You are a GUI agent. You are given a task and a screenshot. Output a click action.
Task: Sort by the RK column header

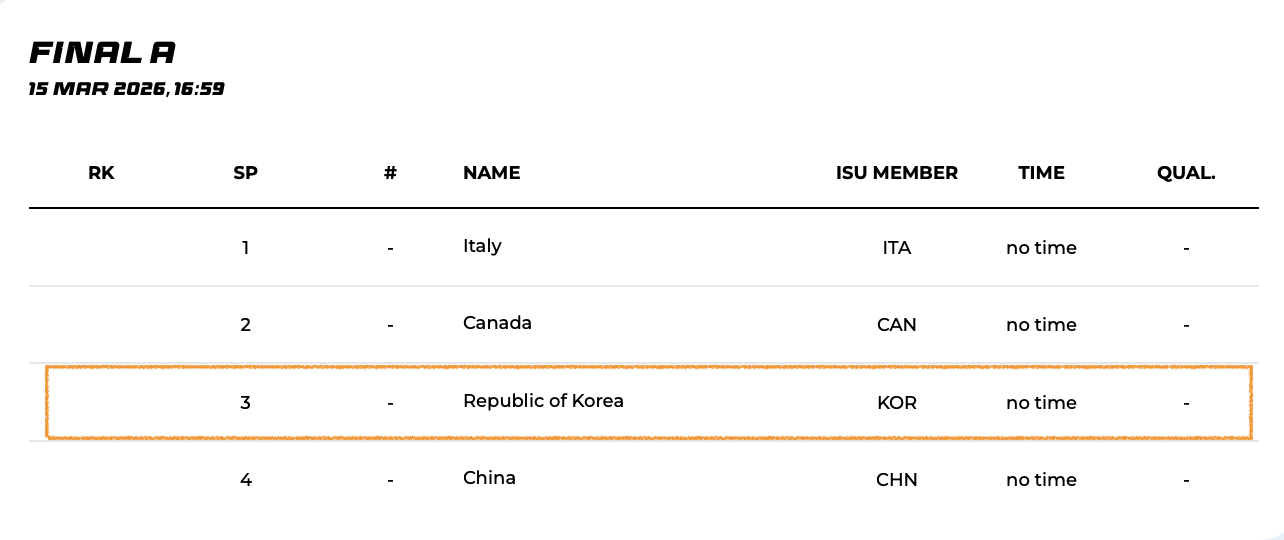click(x=101, y=173)
